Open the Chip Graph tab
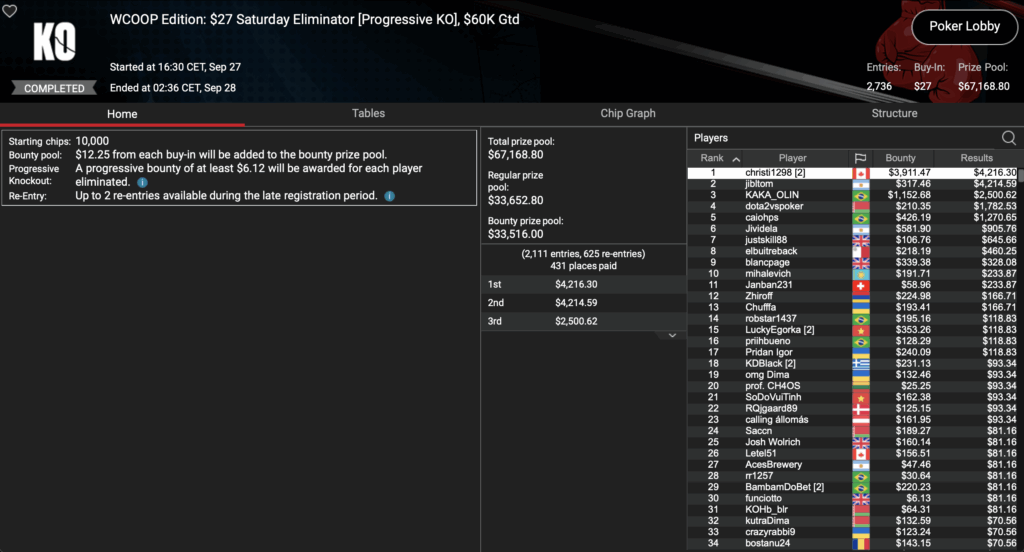Viewport: 1024px width, 552px height. click(x=627, y=113)
